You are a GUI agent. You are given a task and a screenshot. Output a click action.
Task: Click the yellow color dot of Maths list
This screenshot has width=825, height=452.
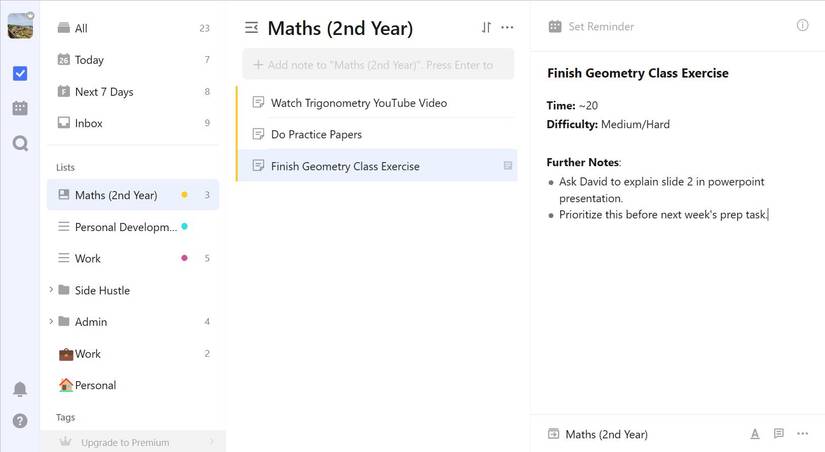pyautogui.click(x=184, y=195)
